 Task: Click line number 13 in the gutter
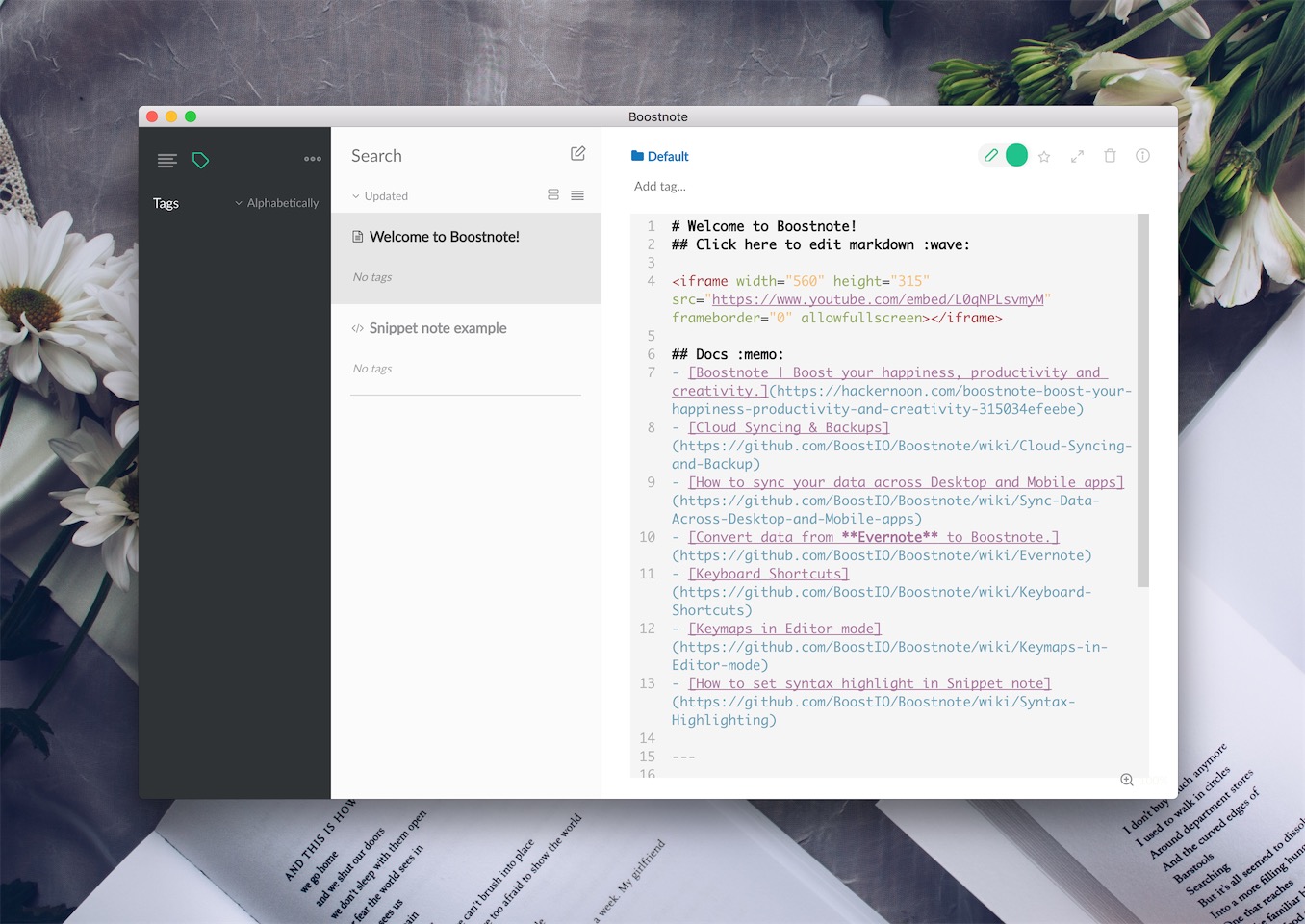click(x=648, y=683)
